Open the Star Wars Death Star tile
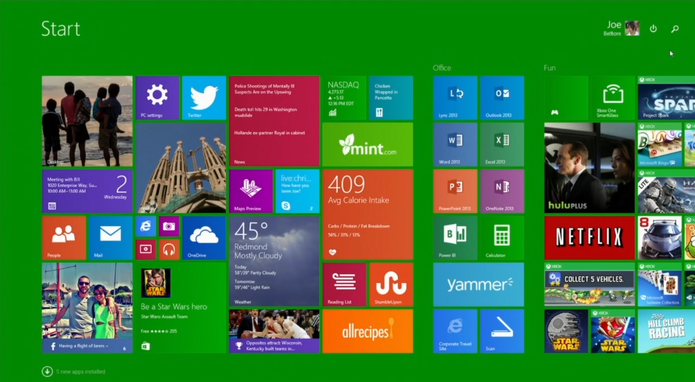 (x=566, y=331)
